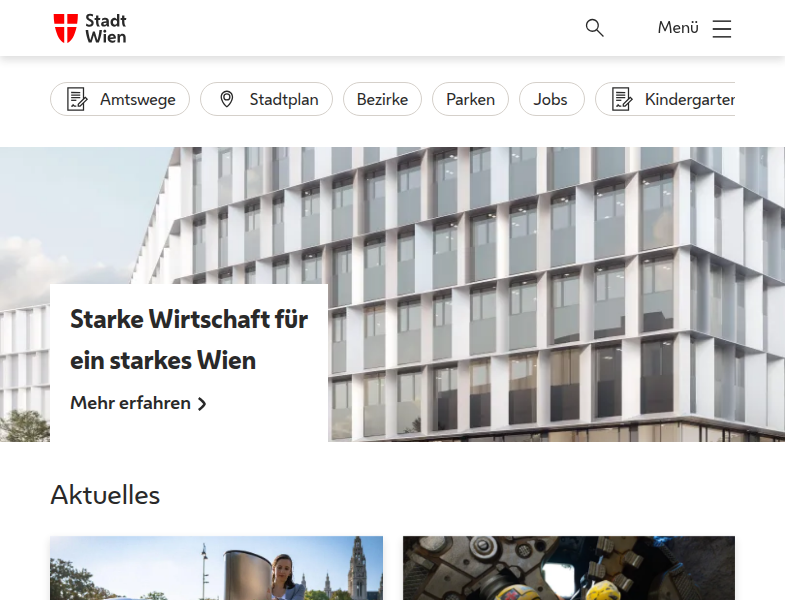Viewport: 800px width, 600px height.
Task: Open the left news image with the woman
Action: coord(216,568)
